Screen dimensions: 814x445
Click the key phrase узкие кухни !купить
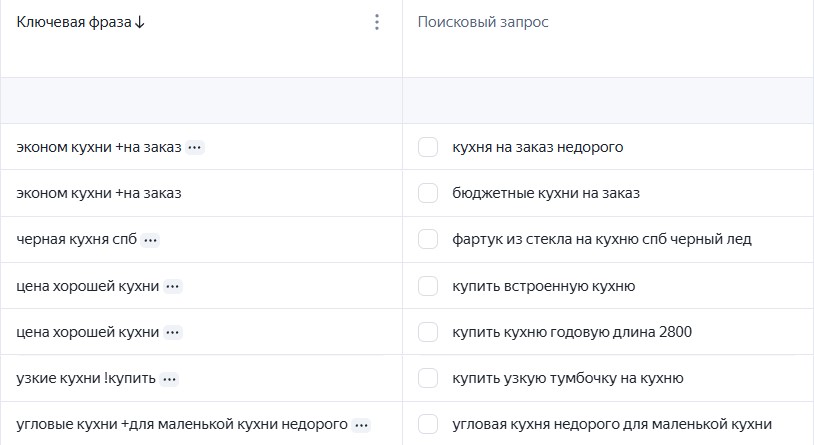pos(86,378)
